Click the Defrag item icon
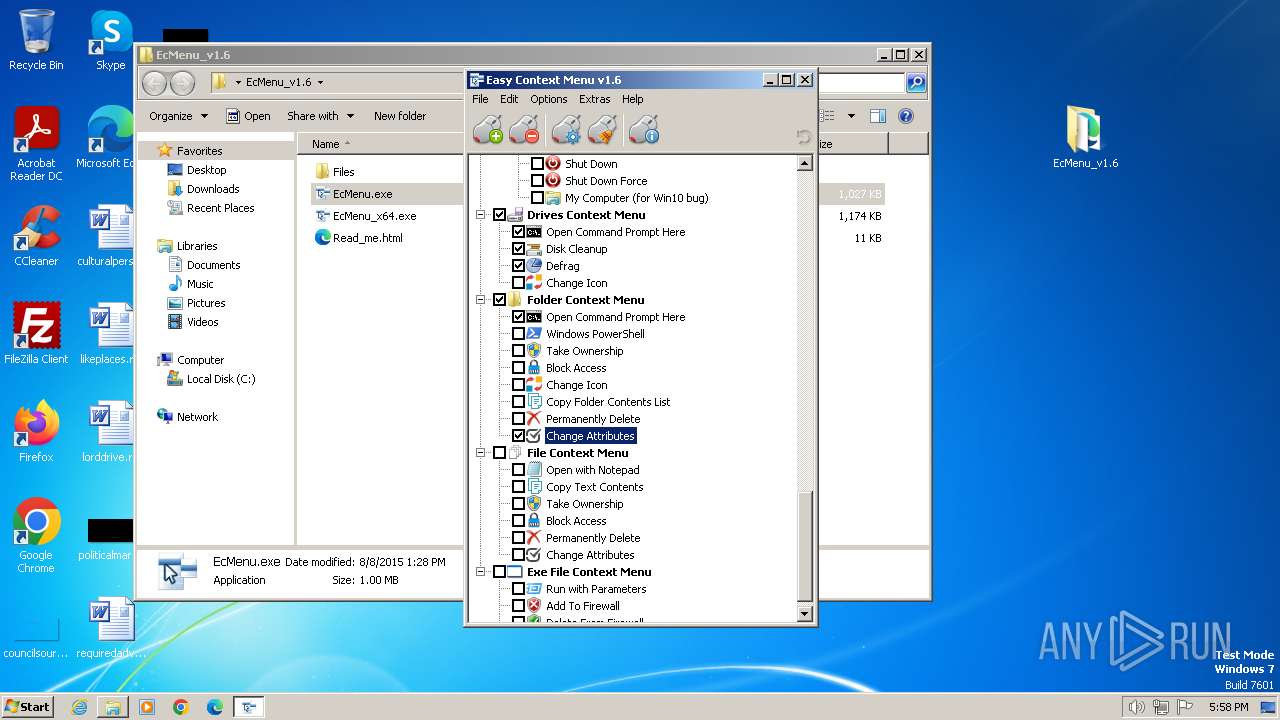 [x=534, y=266]
